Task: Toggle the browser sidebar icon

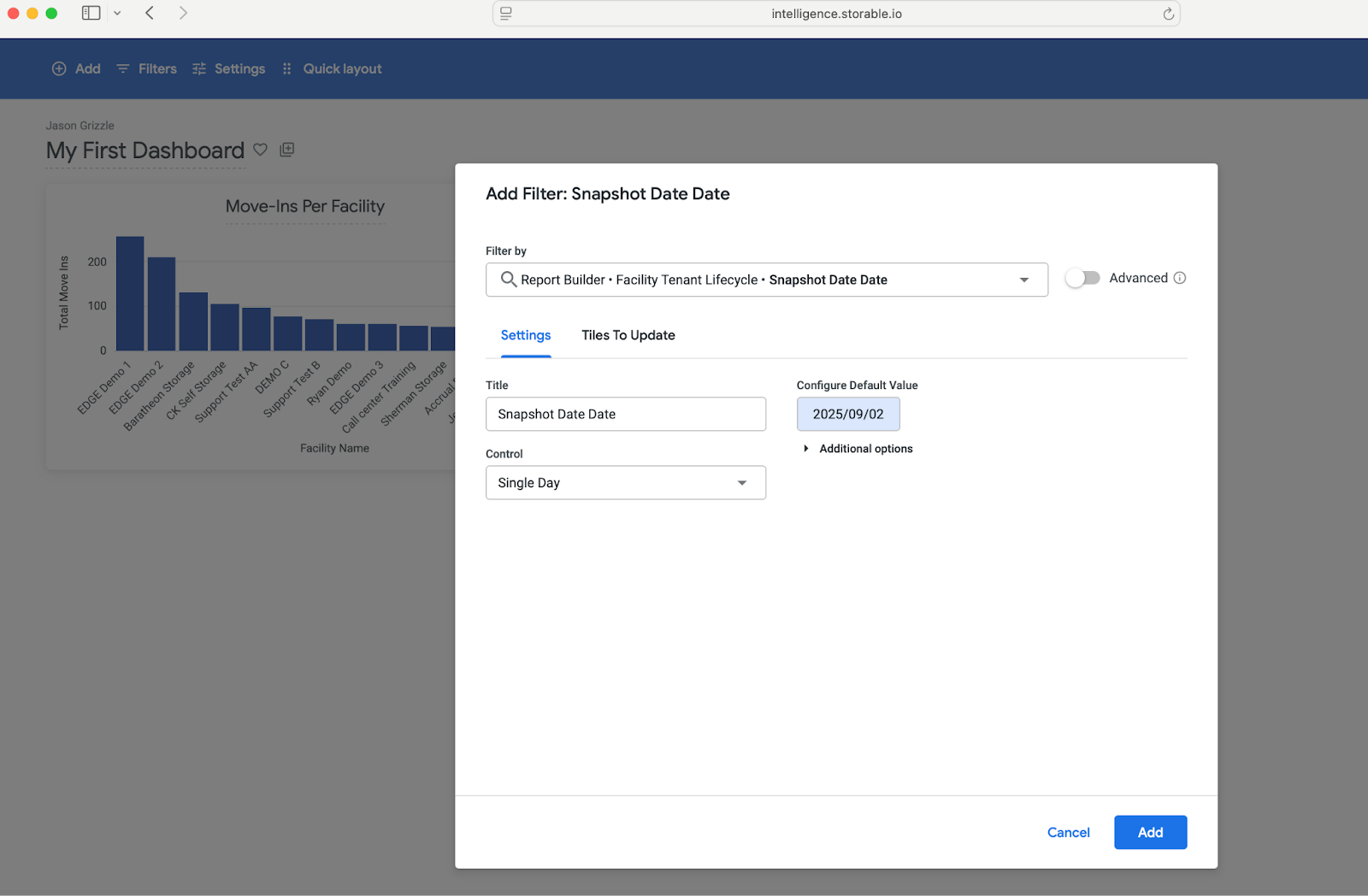Action: [x=91, y=13]
